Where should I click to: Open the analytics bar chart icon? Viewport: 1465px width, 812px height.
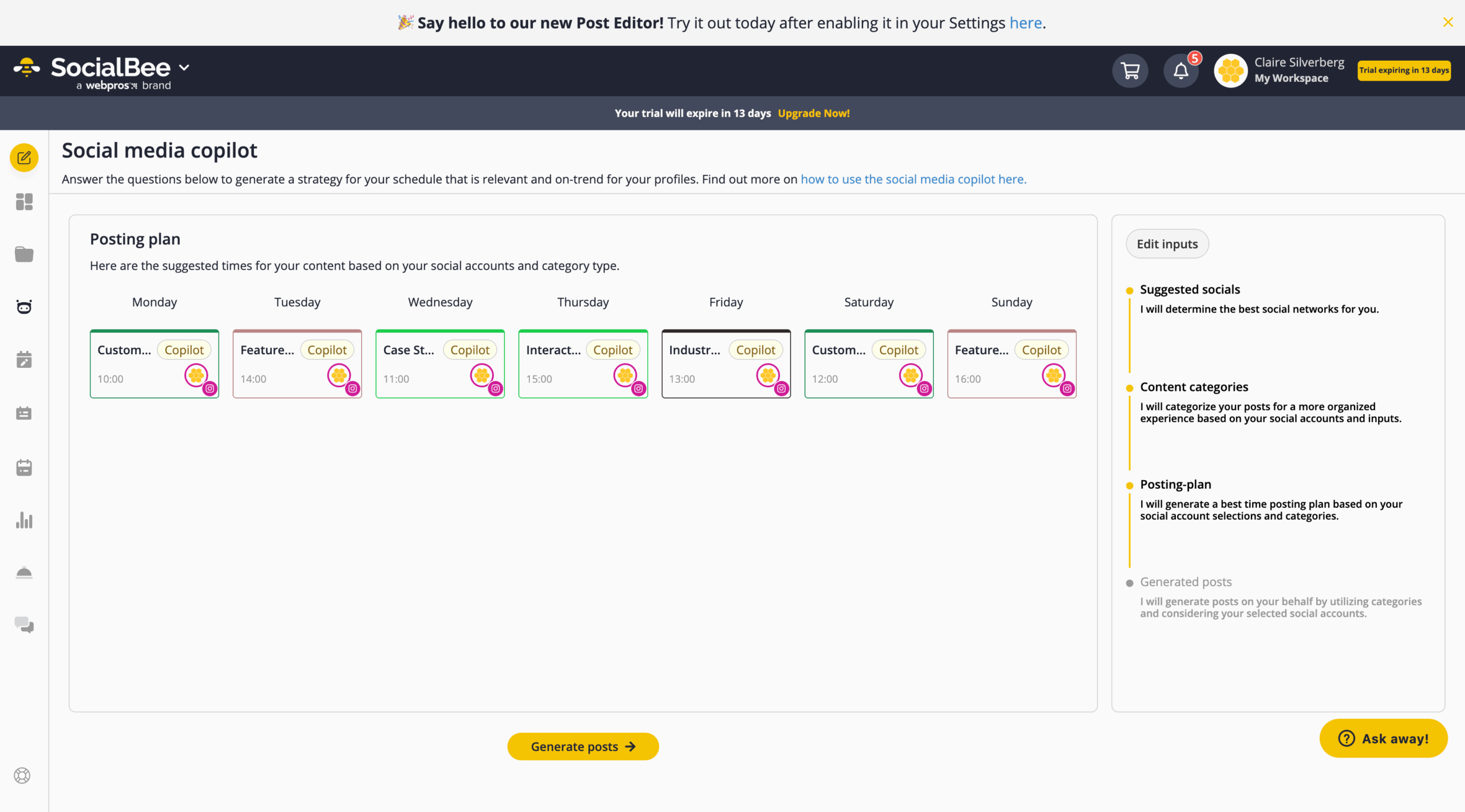pos(23,520)
